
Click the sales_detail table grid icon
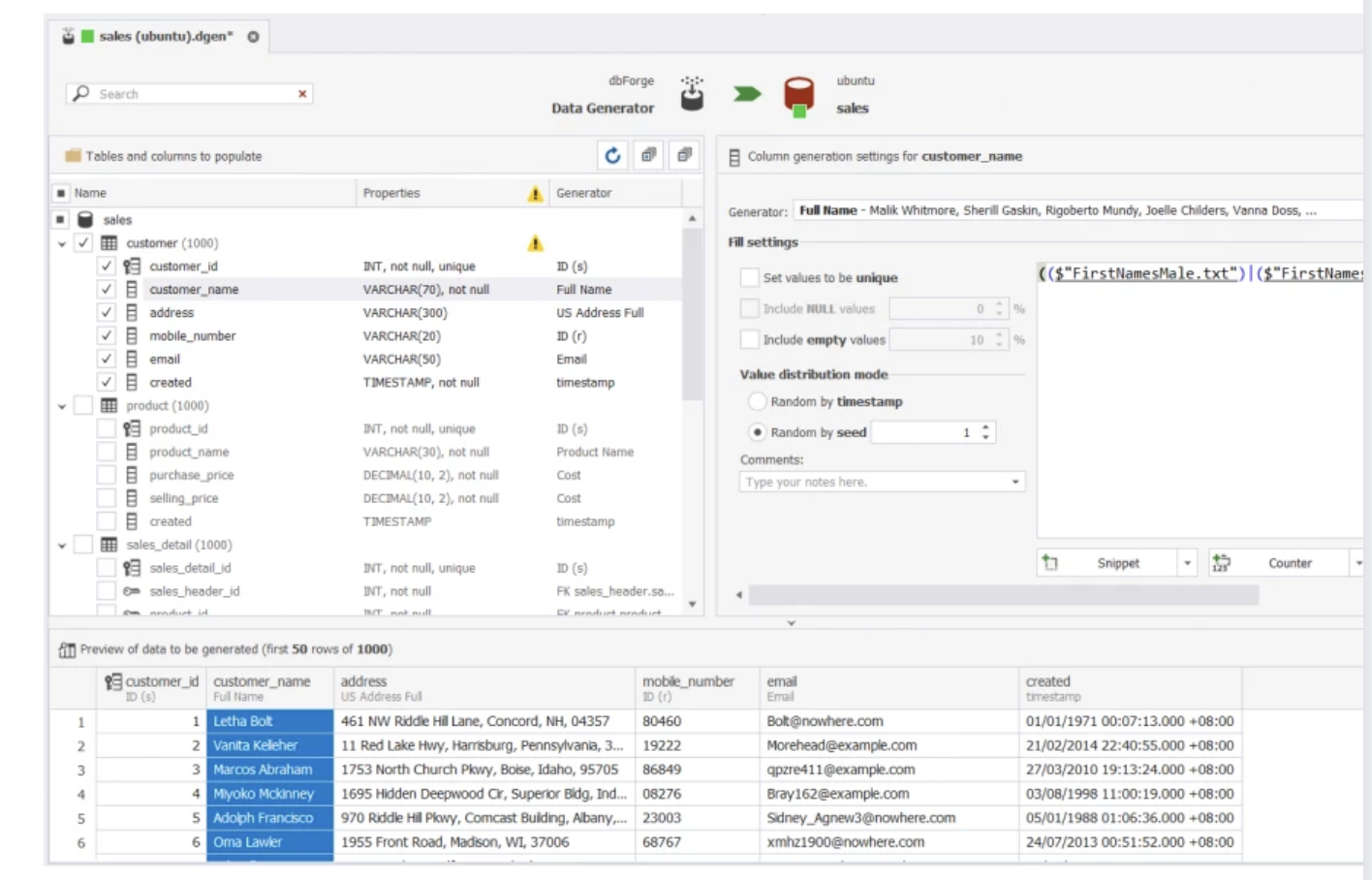pos(109,546)
